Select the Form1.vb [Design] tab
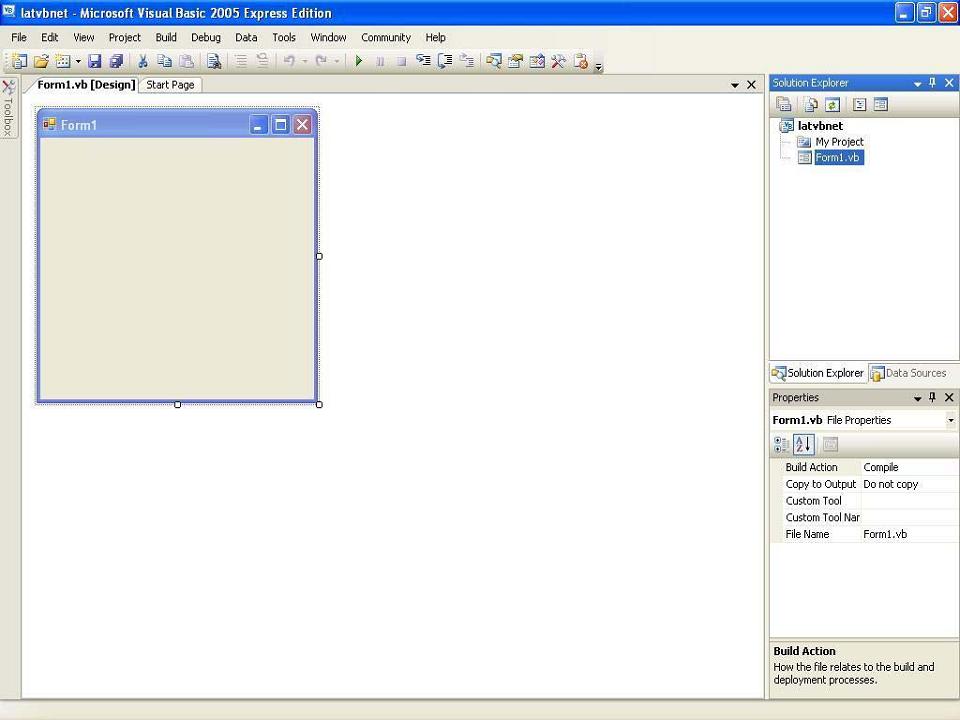The width and height of the screenshot is (960, 720). click(86, 84)
